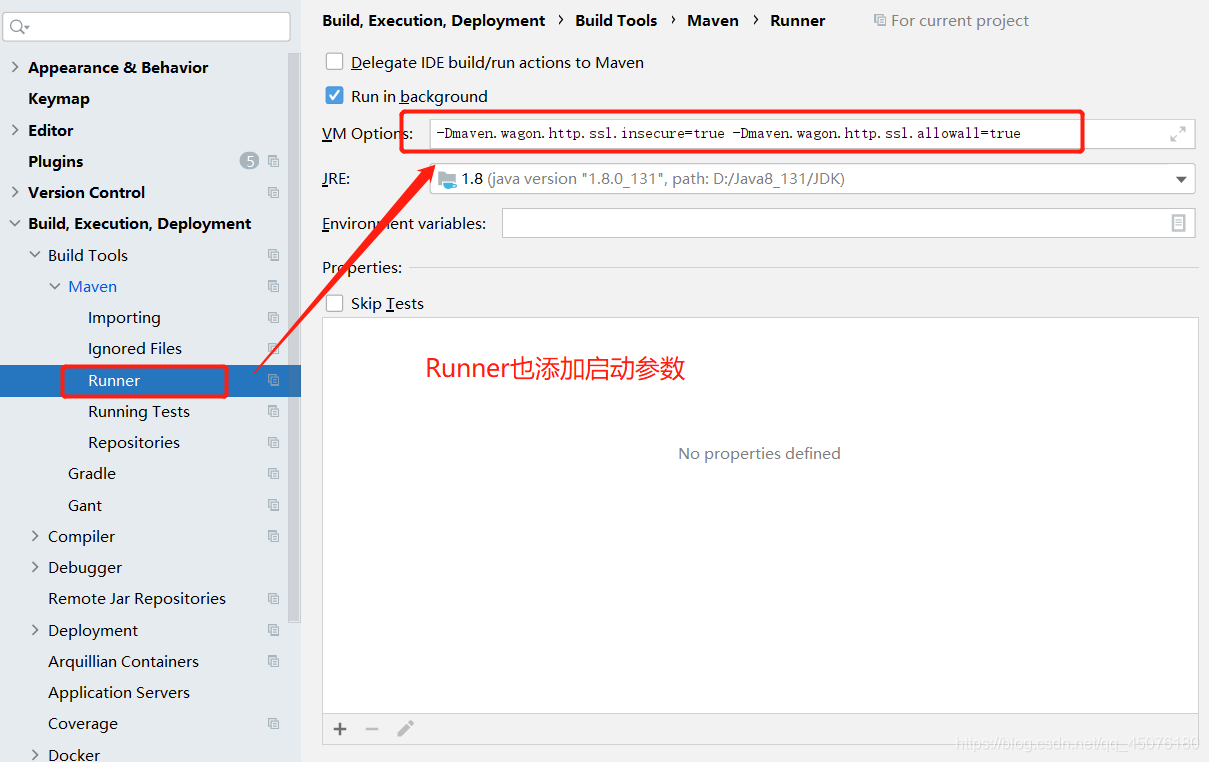Click project-level icon beside Build Tools
1209x762 pixels.
tap(273, 255)
